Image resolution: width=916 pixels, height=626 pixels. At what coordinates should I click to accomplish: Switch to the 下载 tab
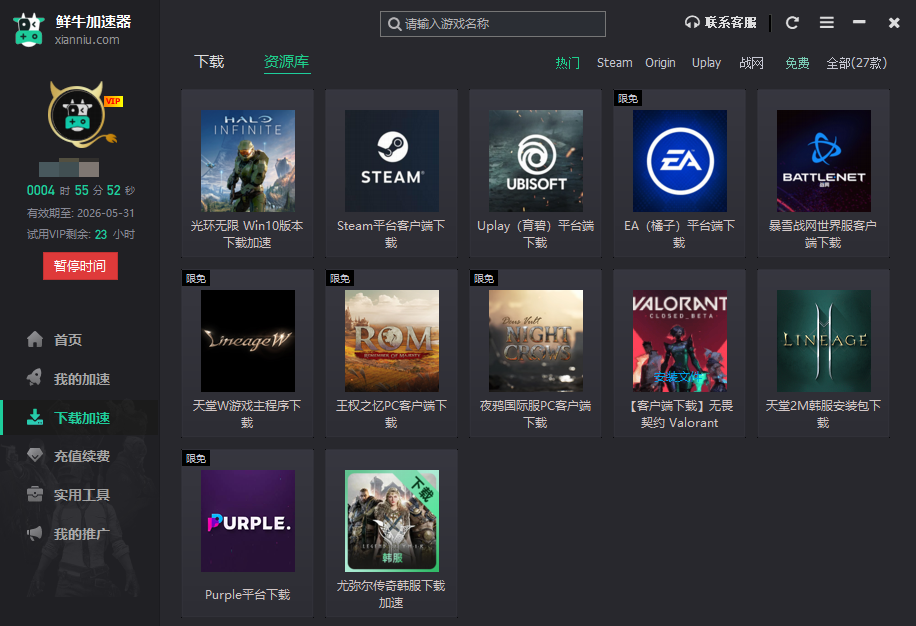coord(209,61)
